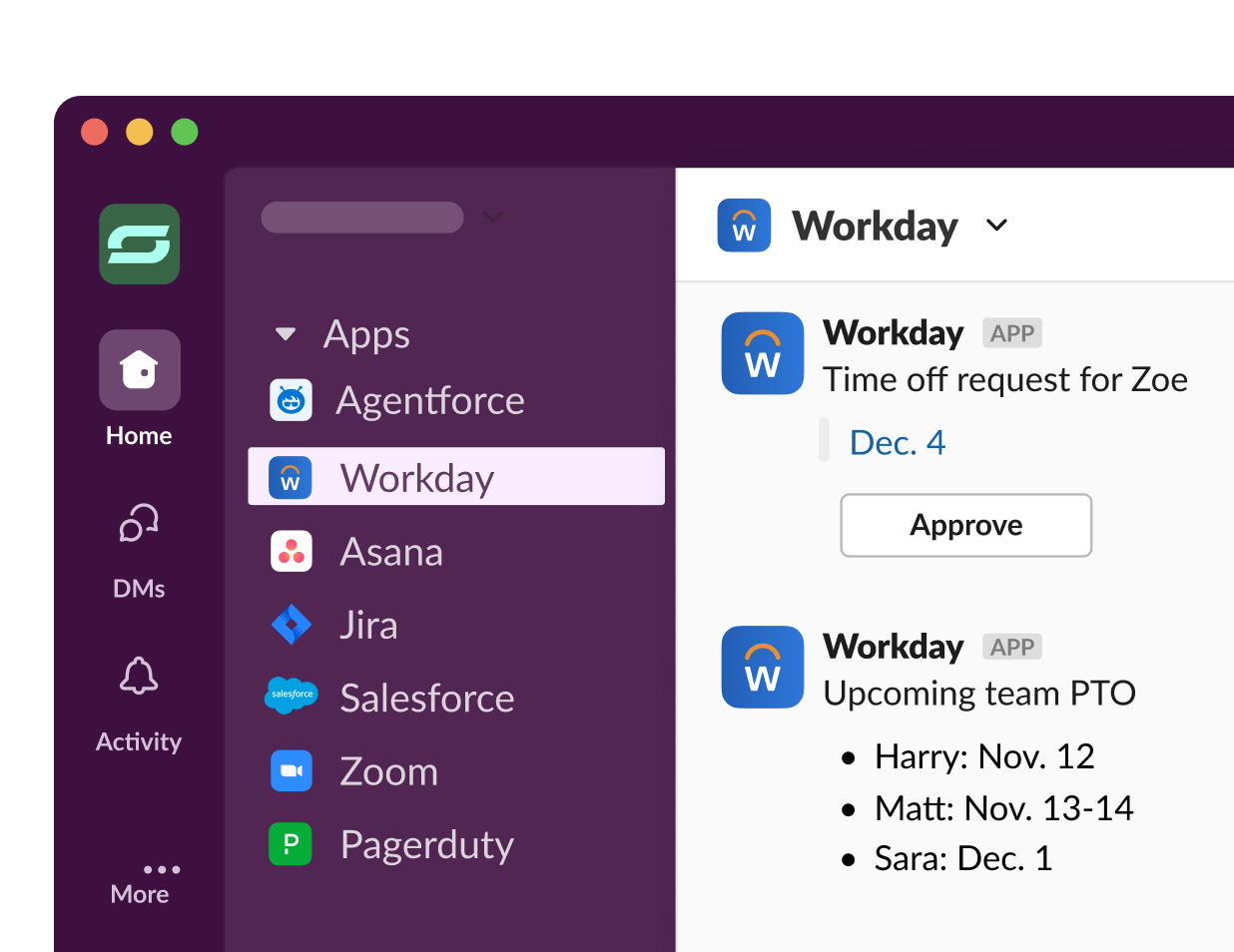This screenshot has height=952, width=1234.
Task: Approve the time off request
Action: point(966,525)
